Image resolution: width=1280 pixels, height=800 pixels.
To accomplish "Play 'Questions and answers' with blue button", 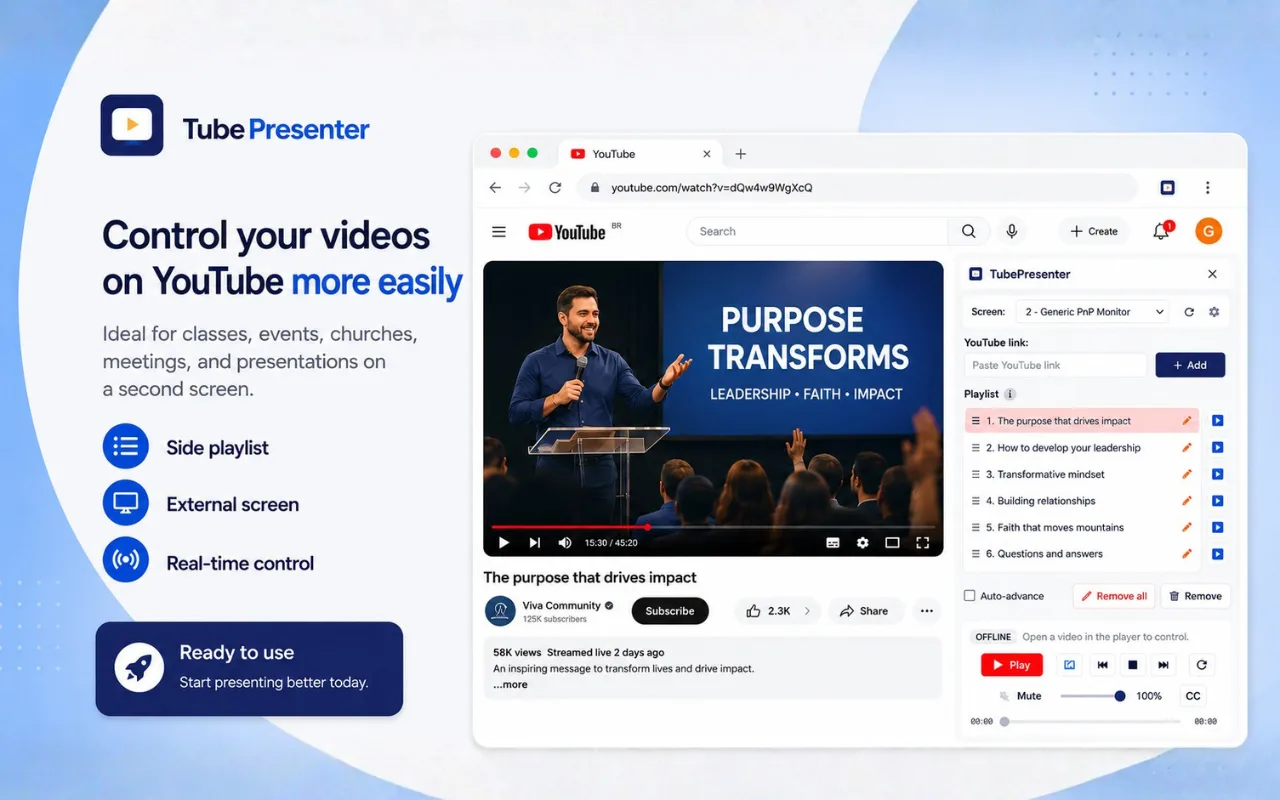I will point(1217,554).
